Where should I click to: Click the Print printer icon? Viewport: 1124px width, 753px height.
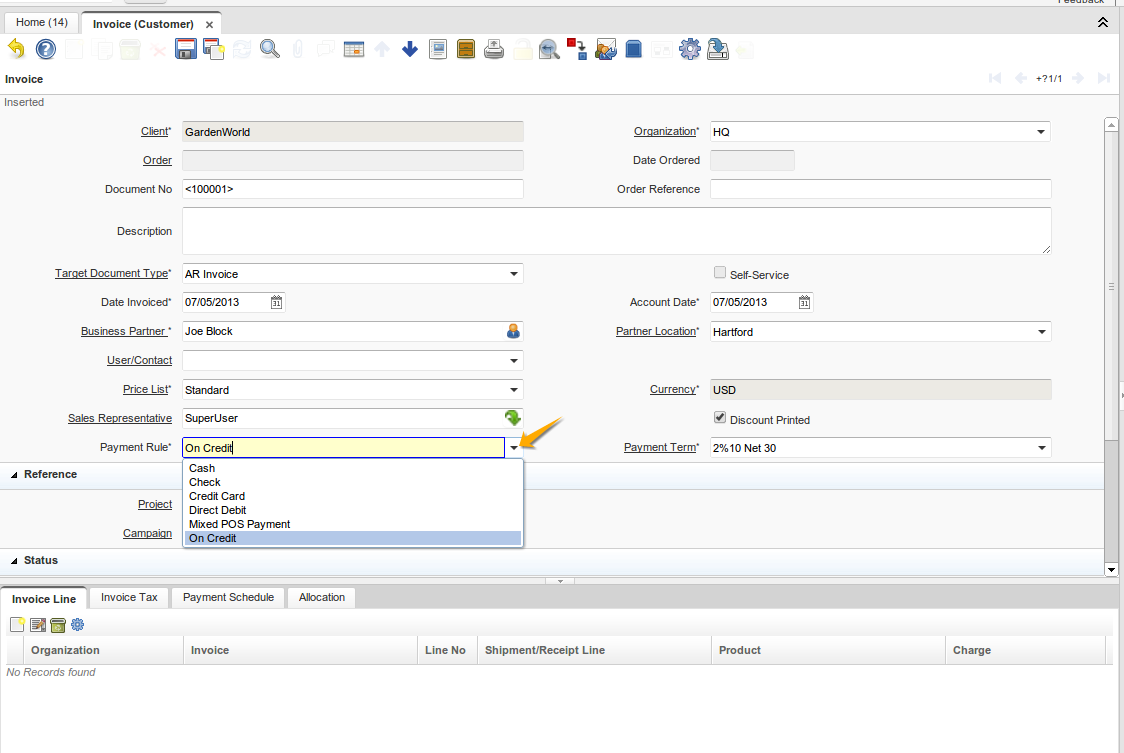pyautogui.click(x=494, y=49)
